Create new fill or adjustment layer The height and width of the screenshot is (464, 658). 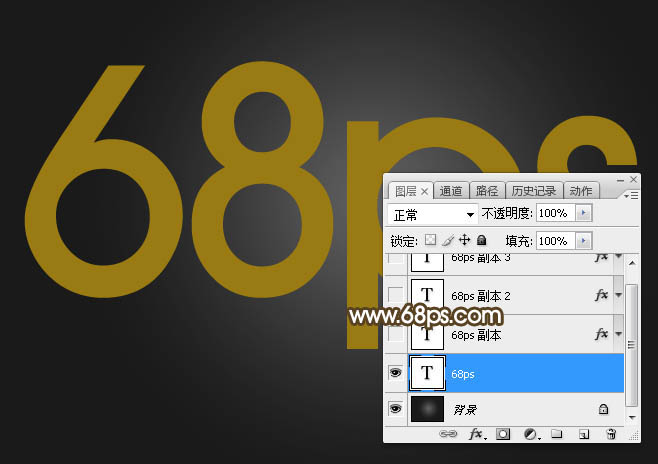coord(532,434)
